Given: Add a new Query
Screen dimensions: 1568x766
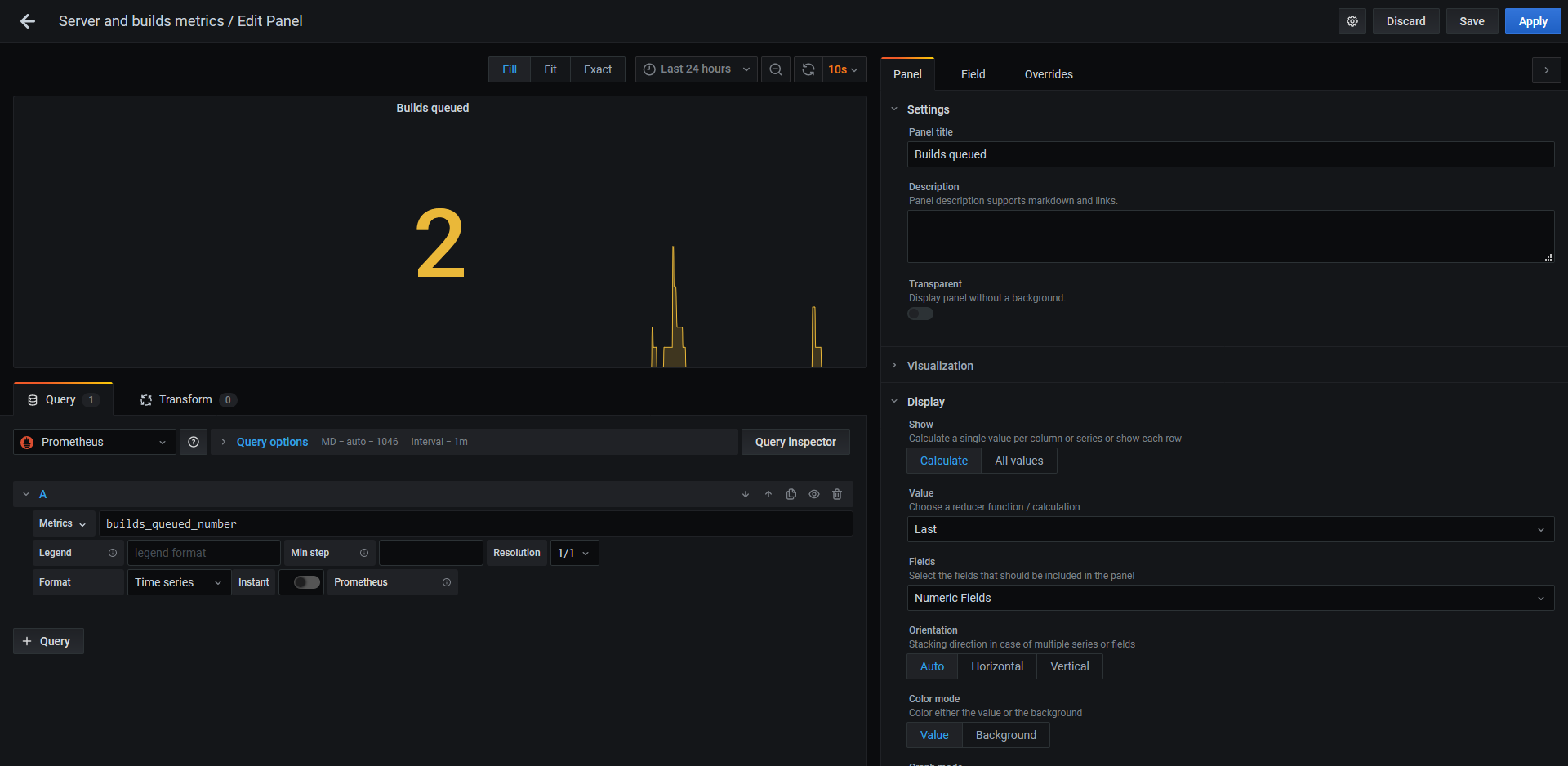Looking at the screenshot, I should click(48, 641).
